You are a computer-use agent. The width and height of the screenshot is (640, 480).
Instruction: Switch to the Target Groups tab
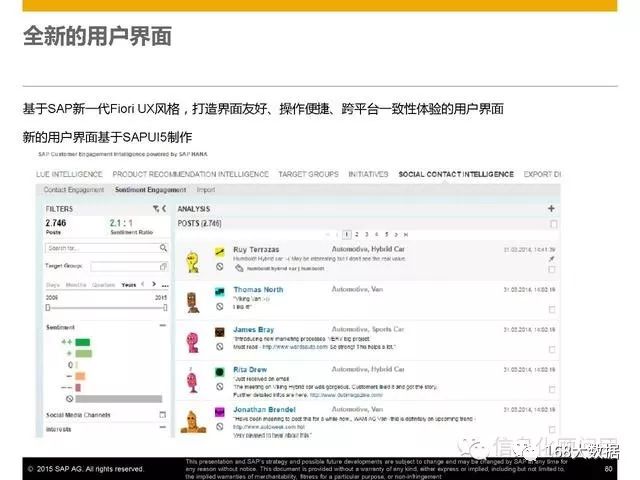[309, 174]
